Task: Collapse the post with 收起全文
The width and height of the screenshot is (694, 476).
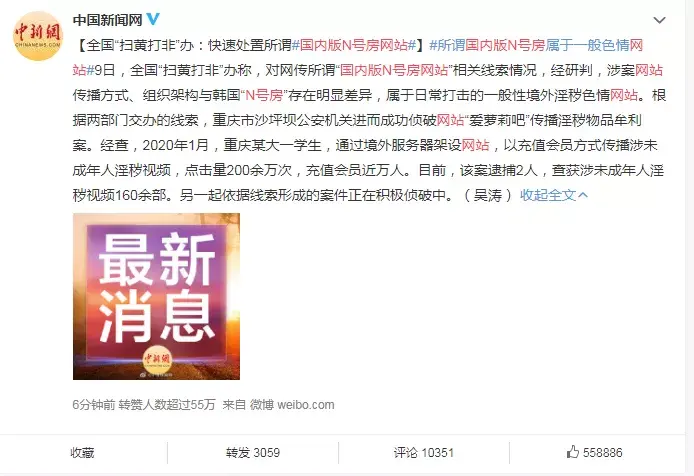Action: point(548,195)
